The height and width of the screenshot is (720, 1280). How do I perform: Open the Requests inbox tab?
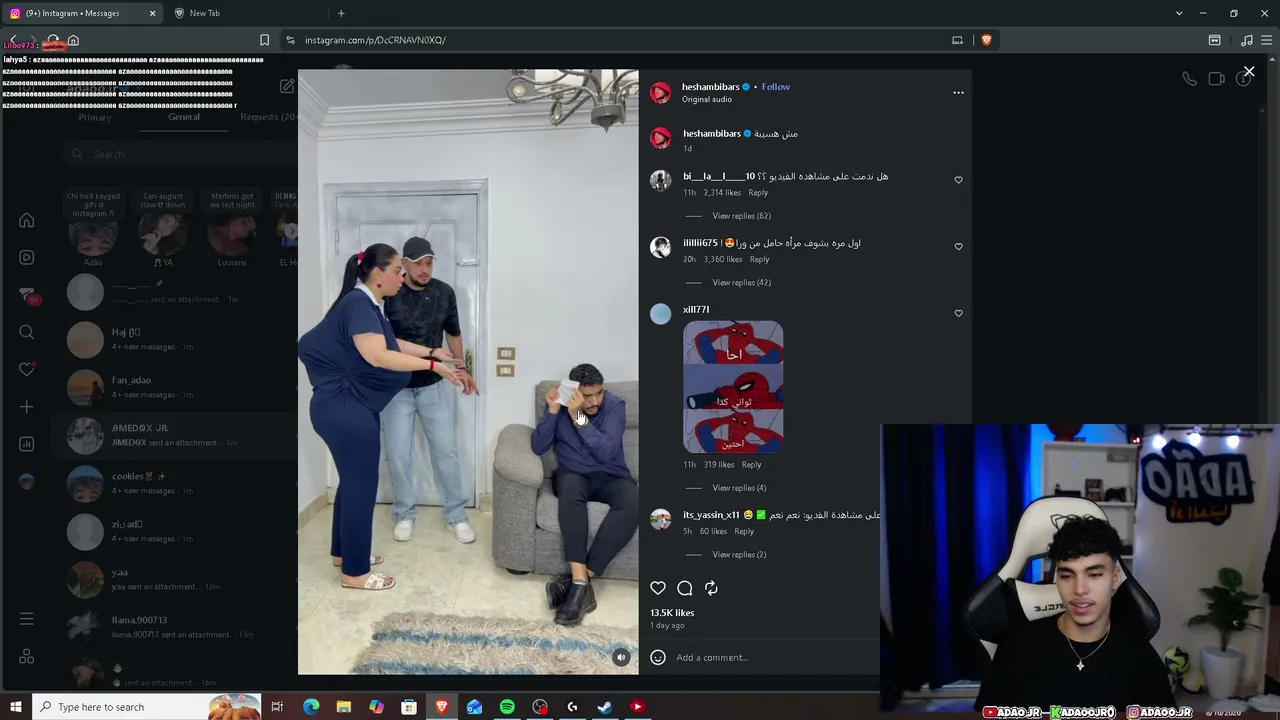pyautogui.click(x=268, y=117)
